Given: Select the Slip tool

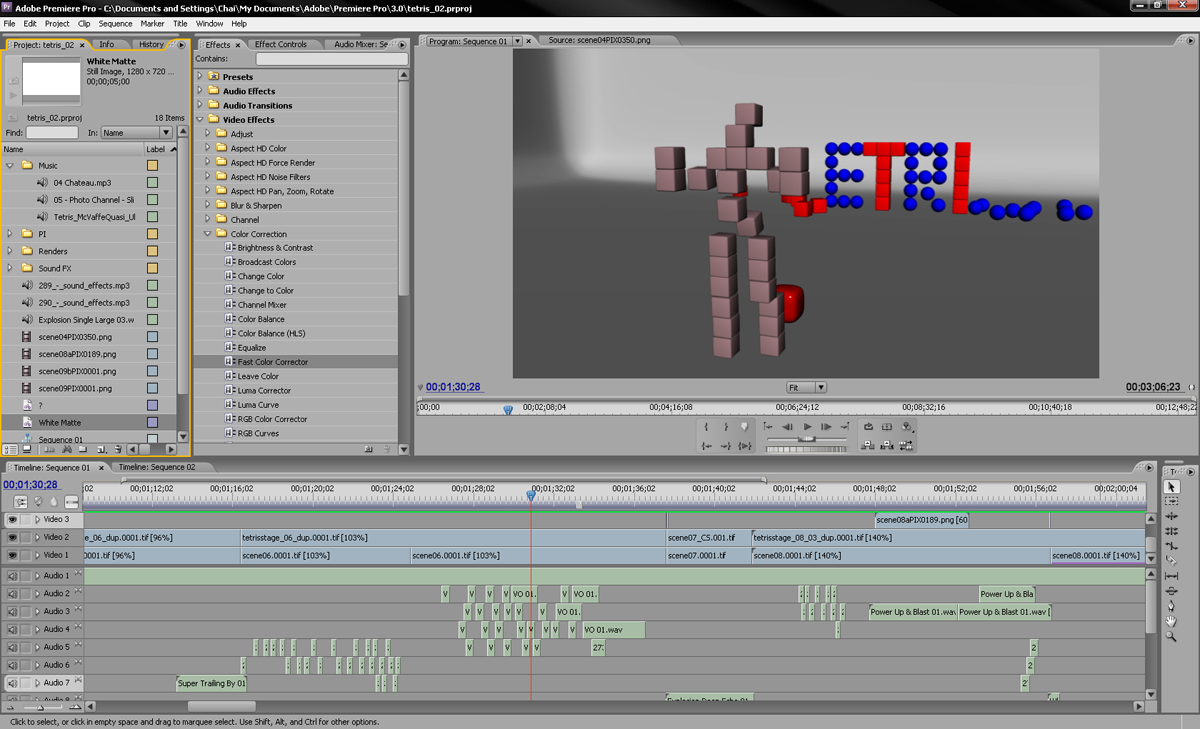Looking at the screenshot, I should click(x=1172, y=576).
